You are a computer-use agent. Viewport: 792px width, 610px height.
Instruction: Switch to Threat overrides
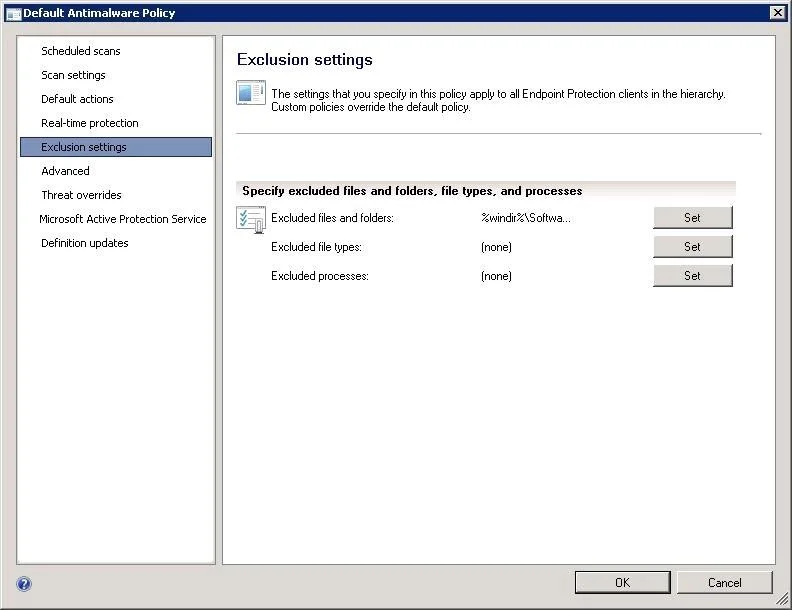(81, 195)
